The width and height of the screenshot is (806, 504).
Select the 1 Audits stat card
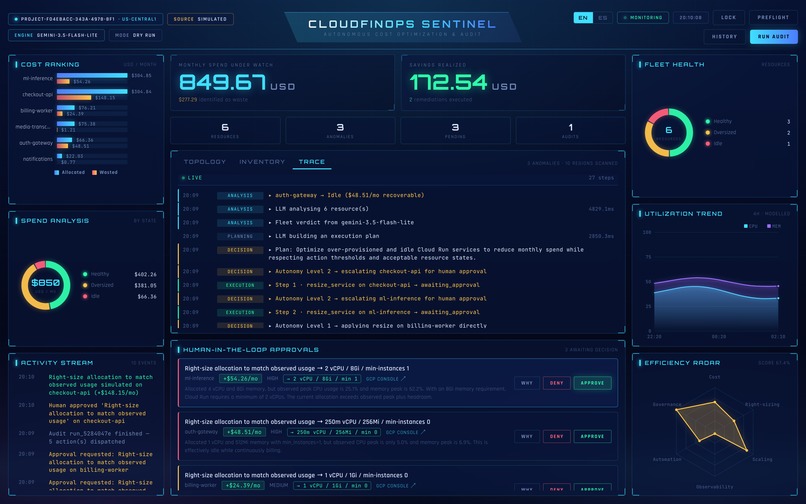click(x=571, y=131)
